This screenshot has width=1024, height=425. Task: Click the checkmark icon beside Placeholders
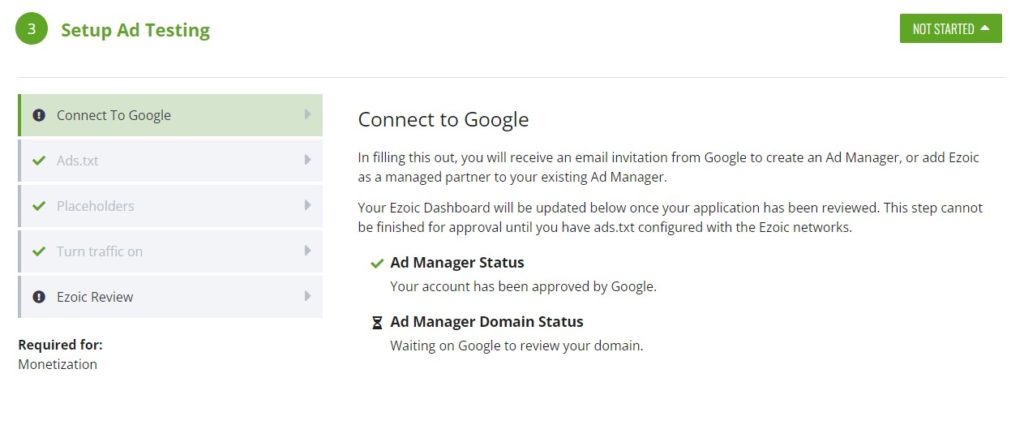point(39,206)
